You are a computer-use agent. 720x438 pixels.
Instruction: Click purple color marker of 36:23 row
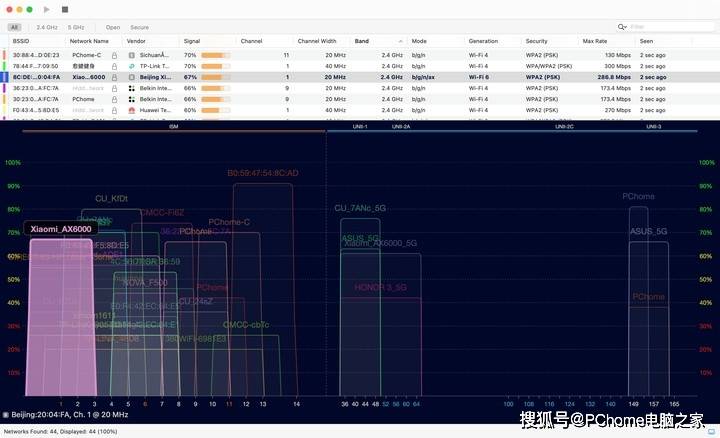[4, 88]
